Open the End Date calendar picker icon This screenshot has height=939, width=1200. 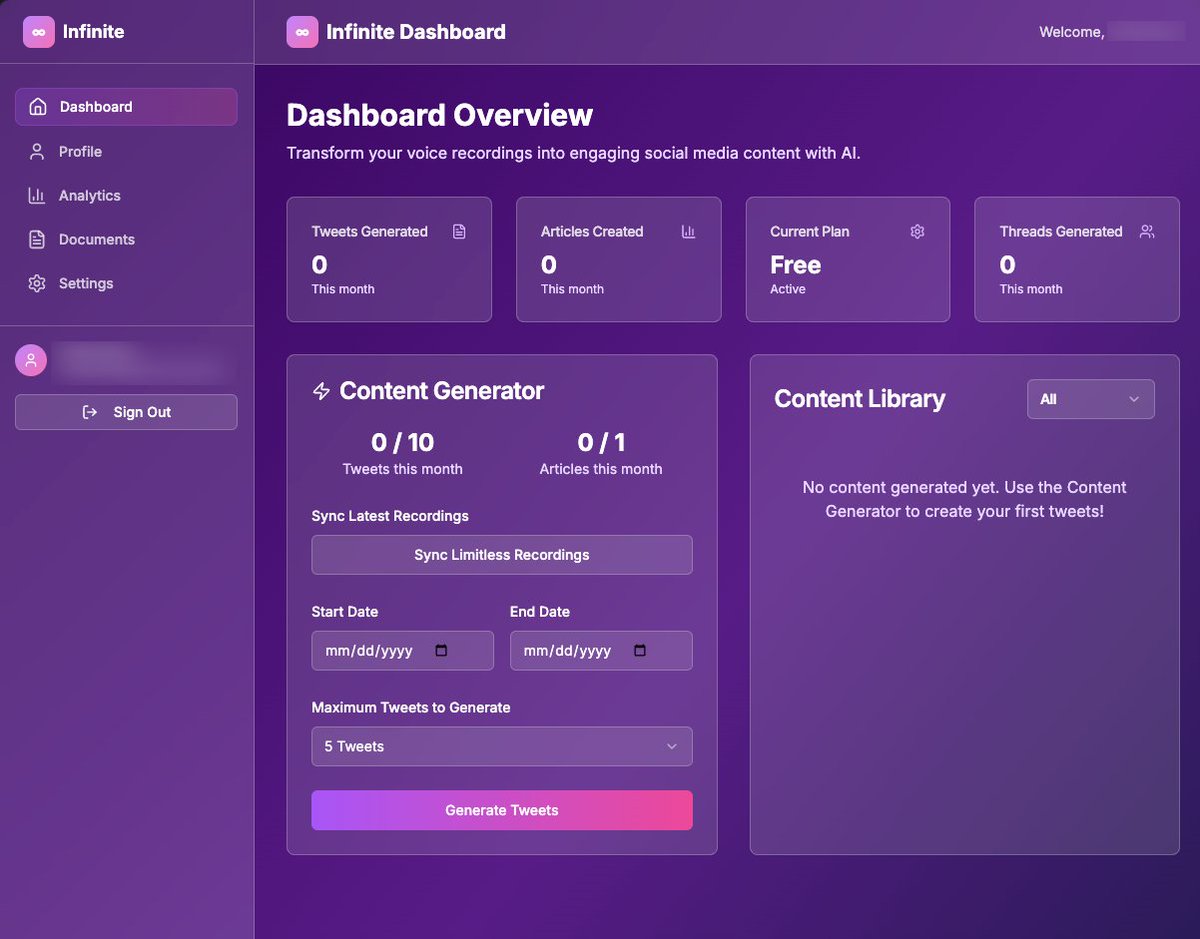click(641, 650)
